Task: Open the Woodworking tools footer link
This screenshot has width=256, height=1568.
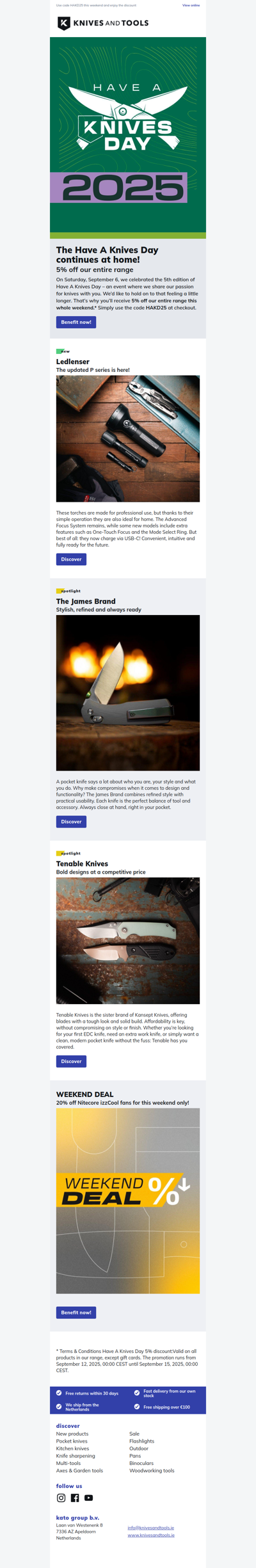Action: click(152, 1471)
